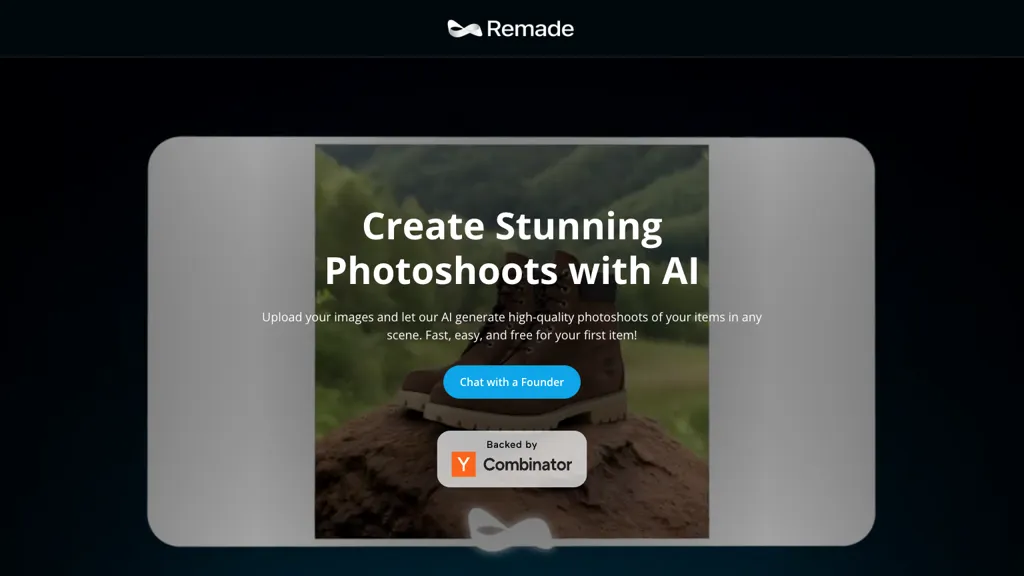Click the Backed by Y Combinator badge
Screen dimensions: 1024x576
click(511, 459)
